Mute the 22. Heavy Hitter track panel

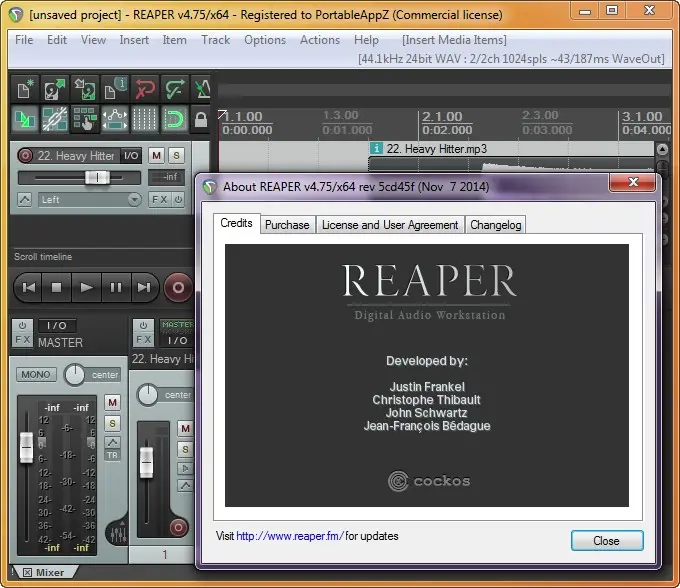point(157,156)
